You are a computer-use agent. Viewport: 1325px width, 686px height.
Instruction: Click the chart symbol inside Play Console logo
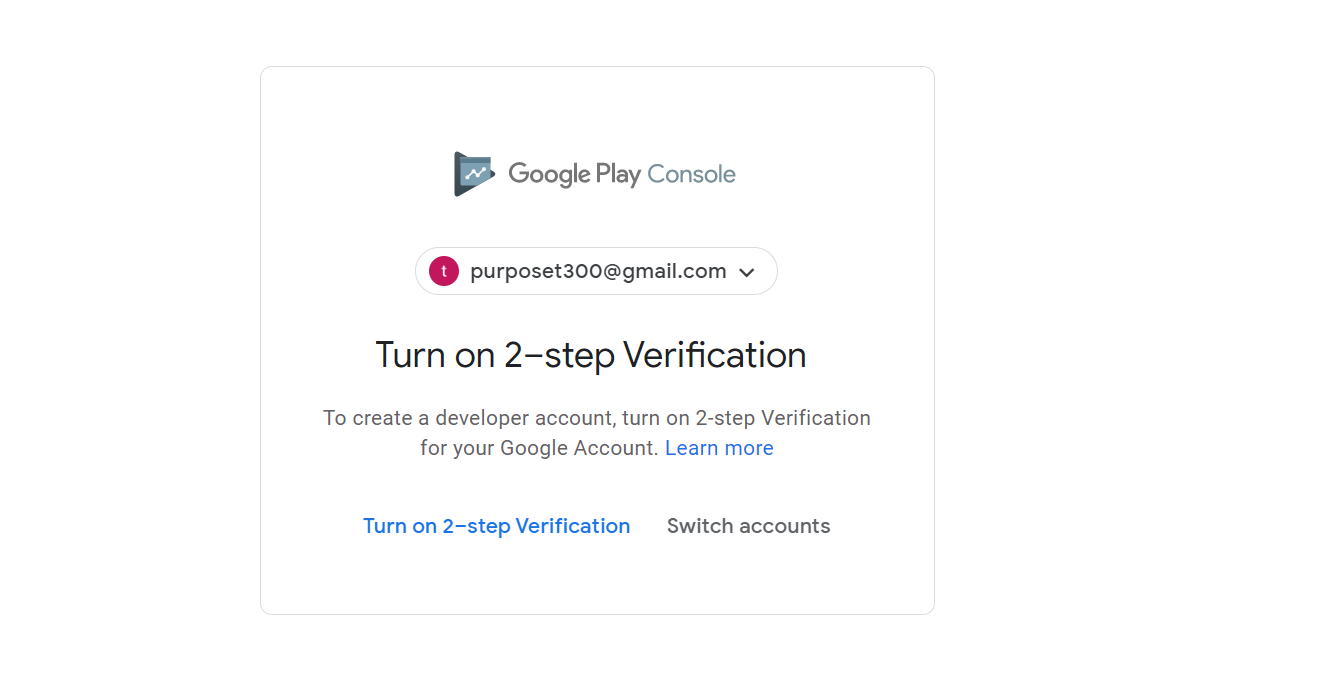click(475, 173)
